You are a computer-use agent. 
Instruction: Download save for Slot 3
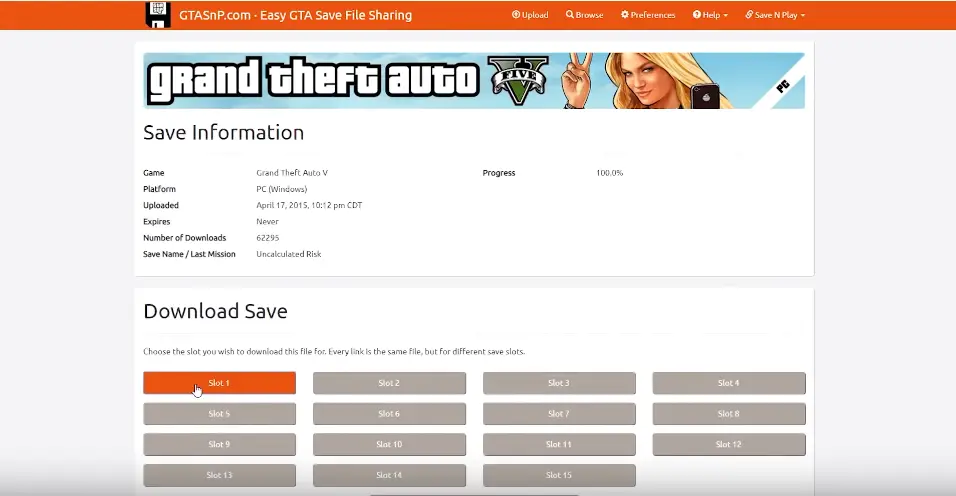pyautogui.click(x=559, y=383)
